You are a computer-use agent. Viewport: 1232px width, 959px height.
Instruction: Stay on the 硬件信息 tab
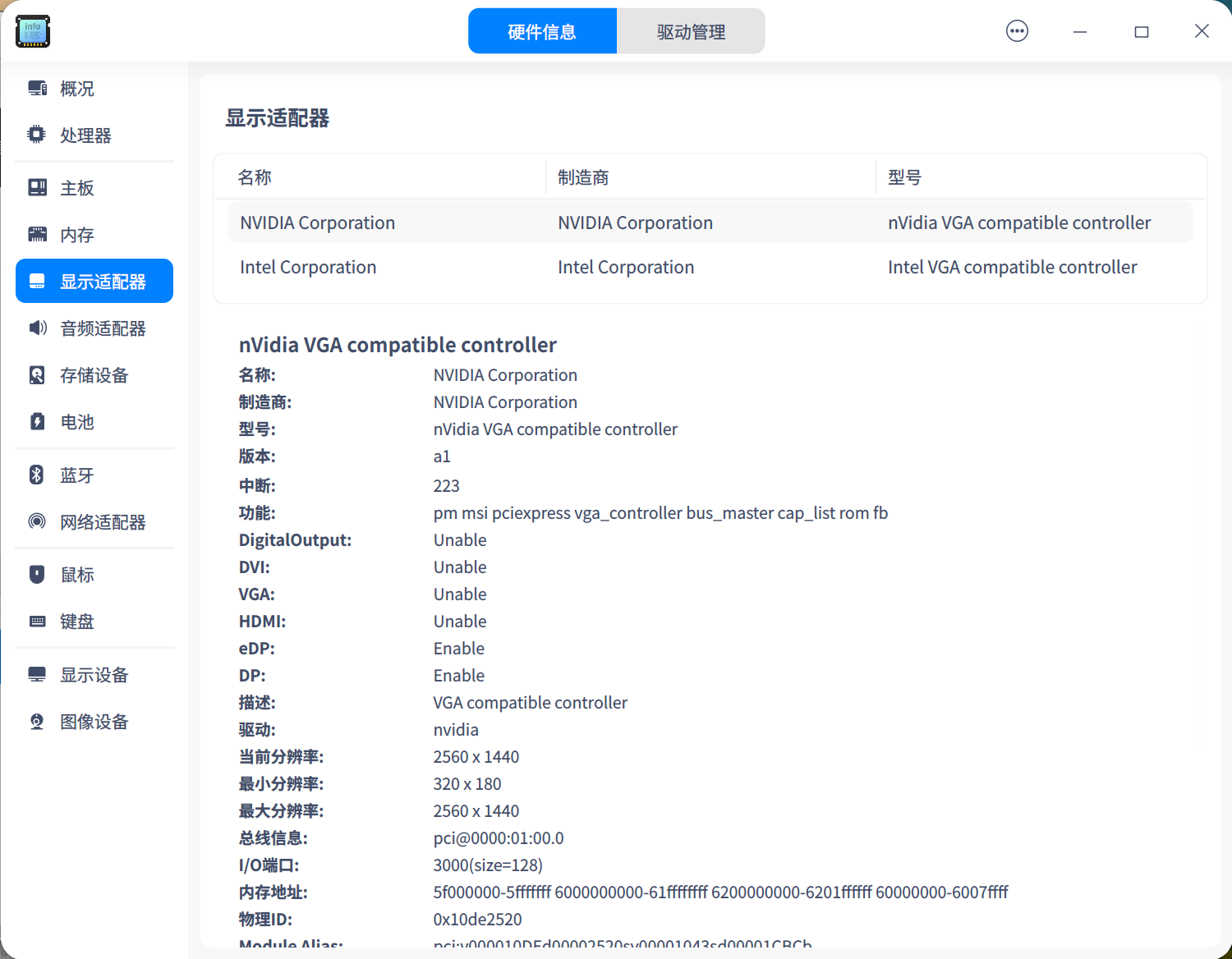(542, 30)
